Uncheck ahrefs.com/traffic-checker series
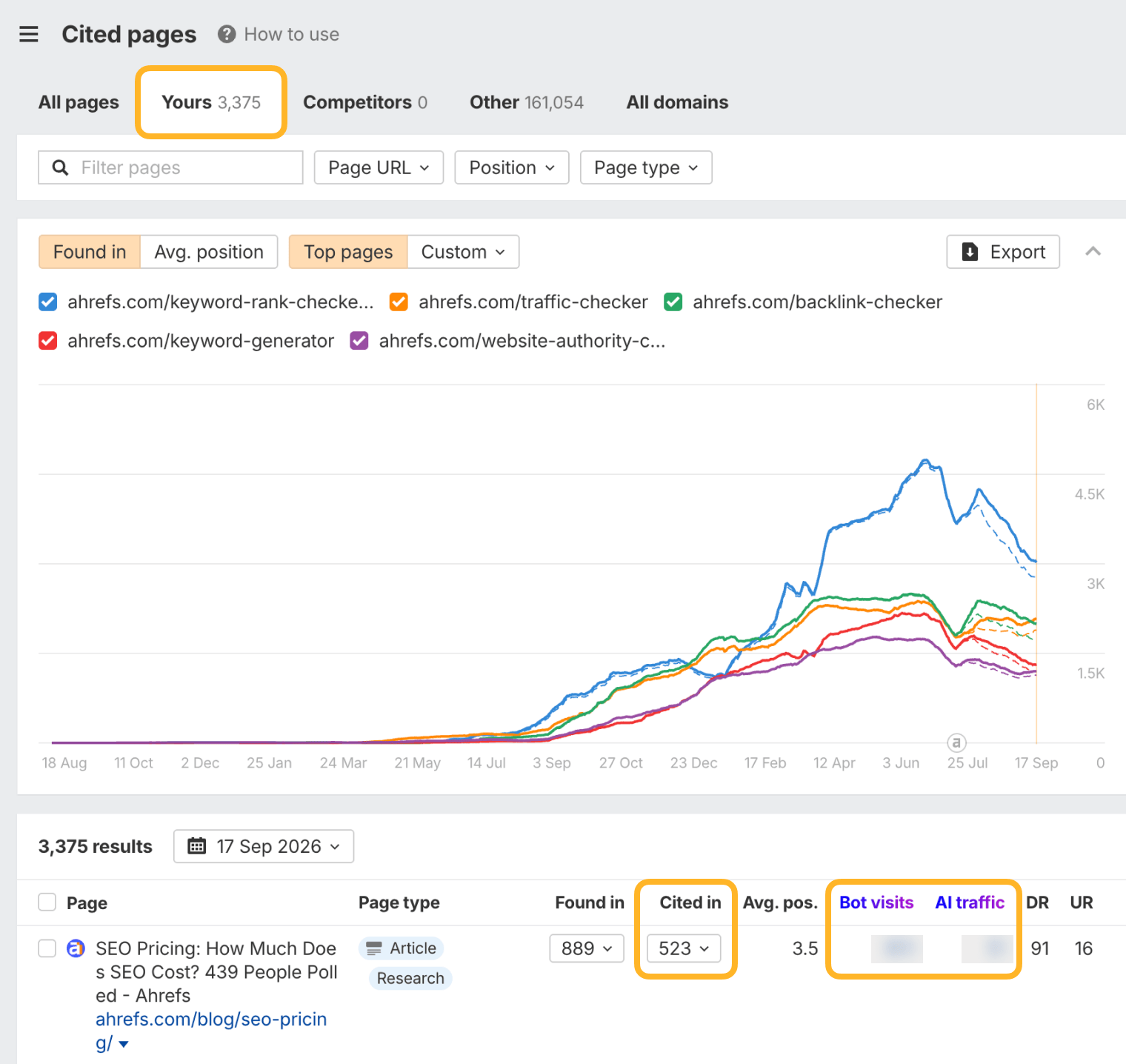The height and width of the screenshot is (1064, 1126). [x=399, y=302]
